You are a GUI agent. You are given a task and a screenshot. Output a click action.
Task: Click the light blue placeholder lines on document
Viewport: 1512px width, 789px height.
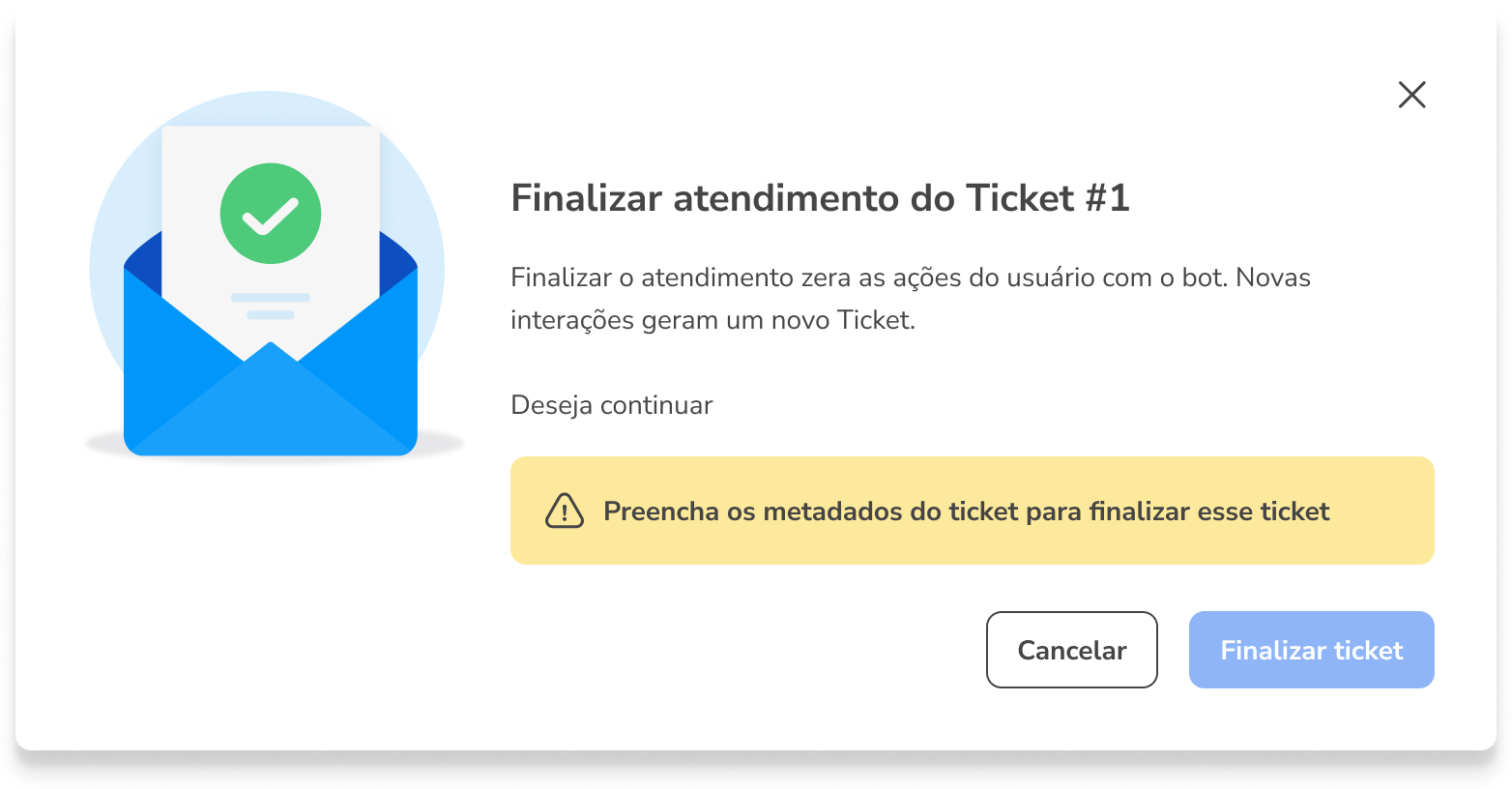tap(271, 306)
